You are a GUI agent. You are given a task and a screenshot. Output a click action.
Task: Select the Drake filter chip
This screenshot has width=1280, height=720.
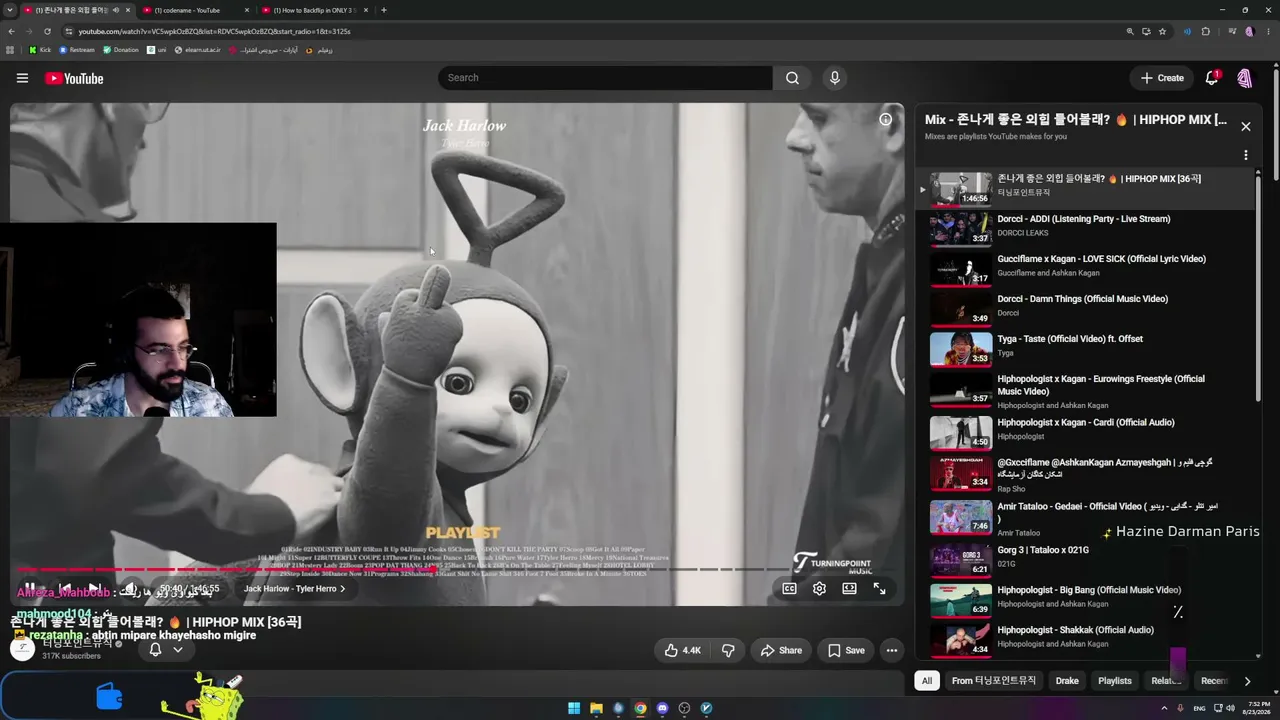click(1067, 681)
